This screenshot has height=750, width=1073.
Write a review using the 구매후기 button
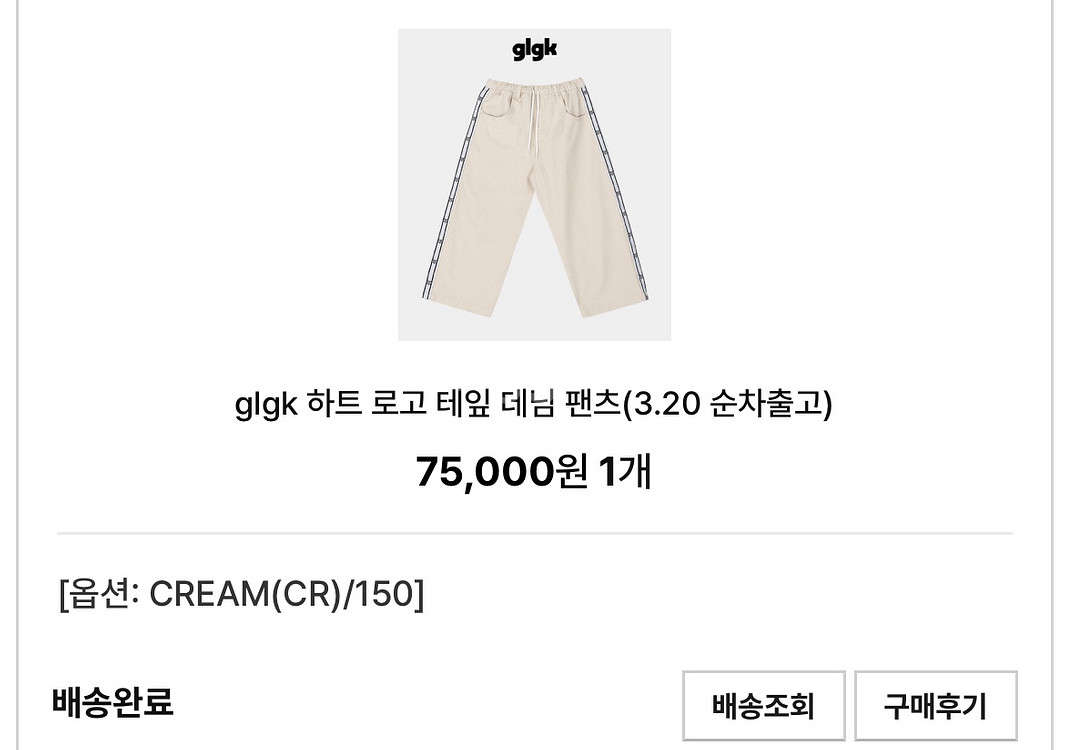click(935, 706)
